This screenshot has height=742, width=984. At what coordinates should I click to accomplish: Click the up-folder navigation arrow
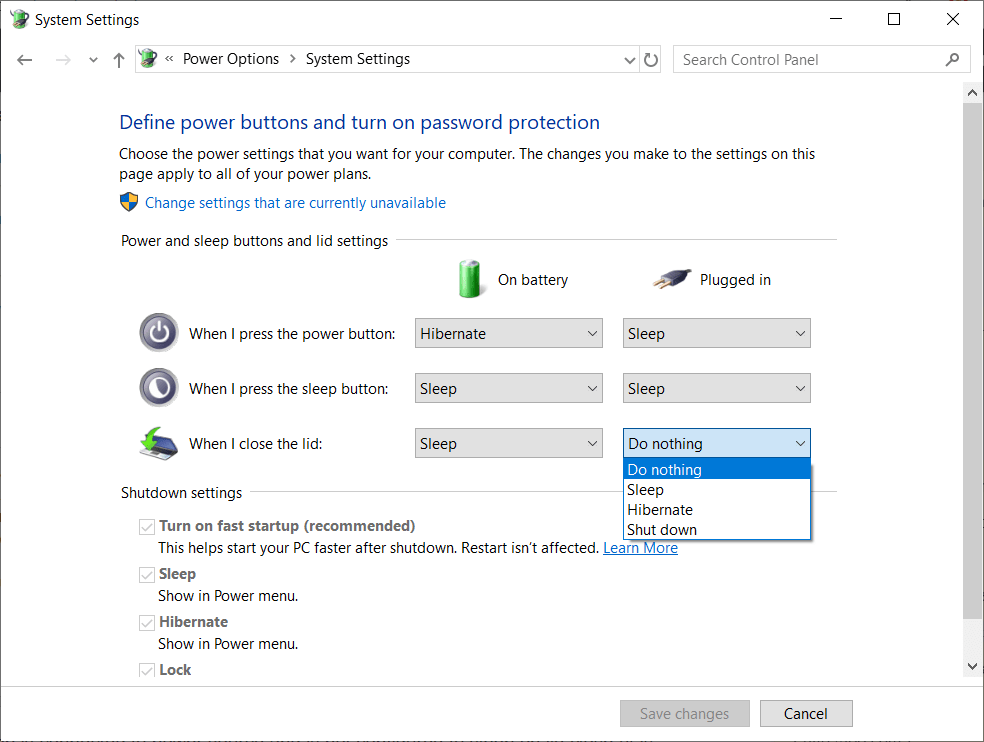click(118, 59)
